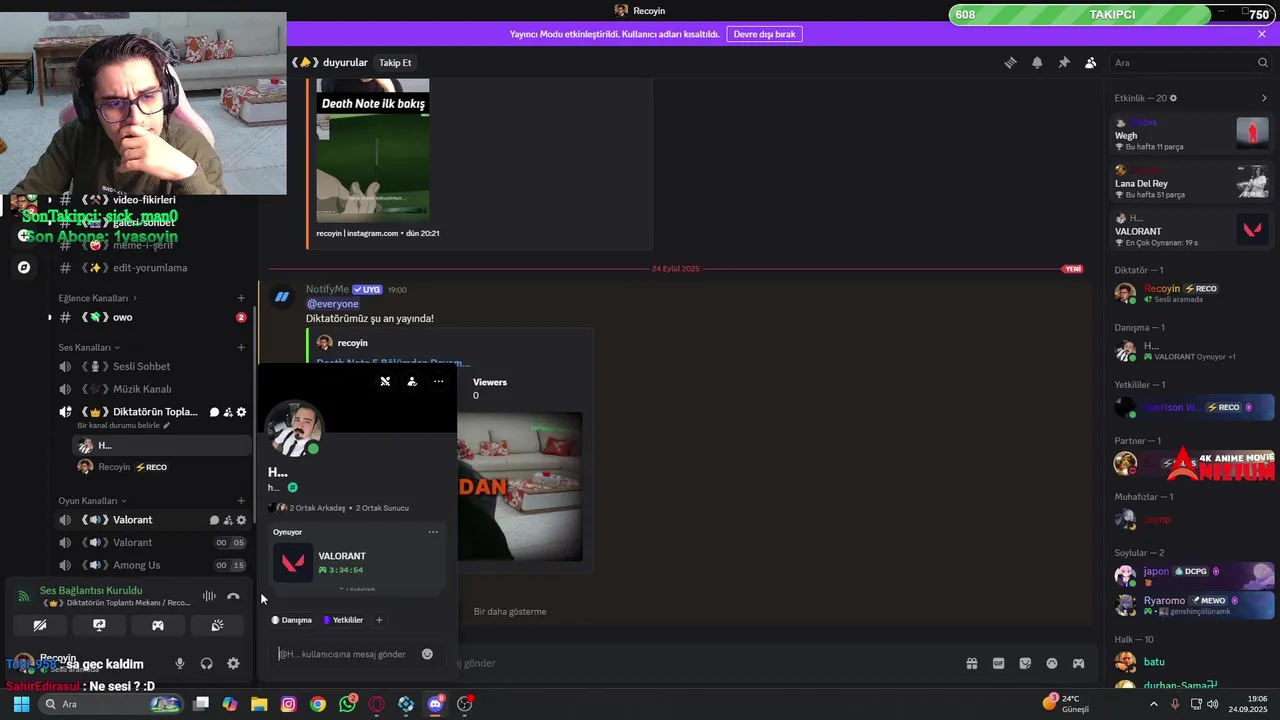Viewport: 1280px width, 720px height.
Task: Disconnect from voice with hang-up icon
Action: 233,596
